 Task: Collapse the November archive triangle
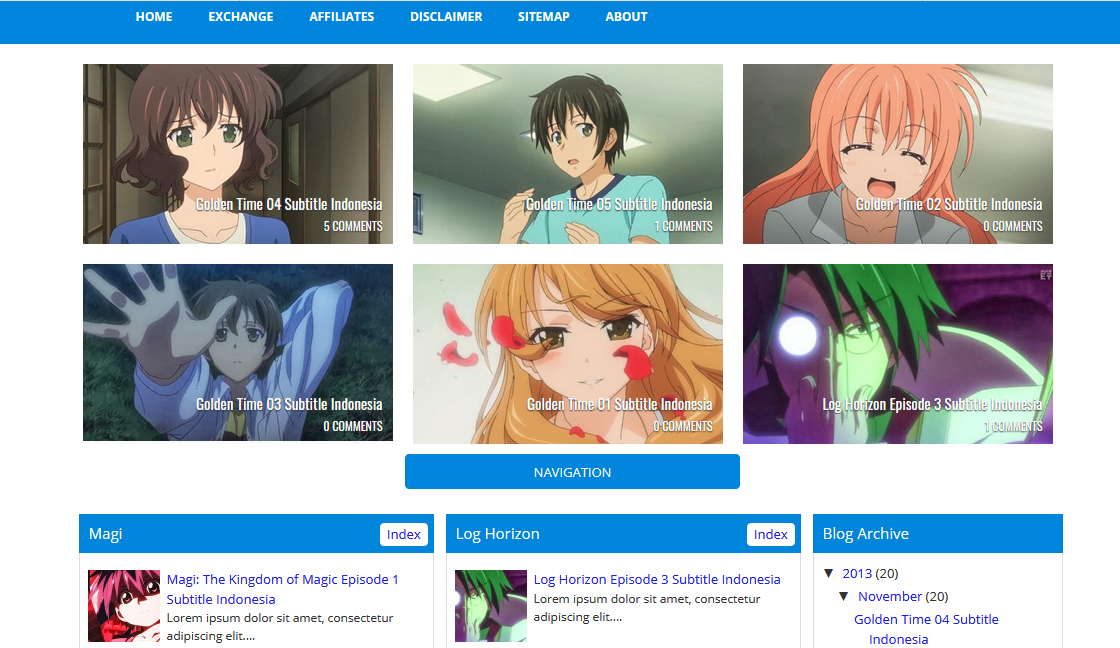844,597
